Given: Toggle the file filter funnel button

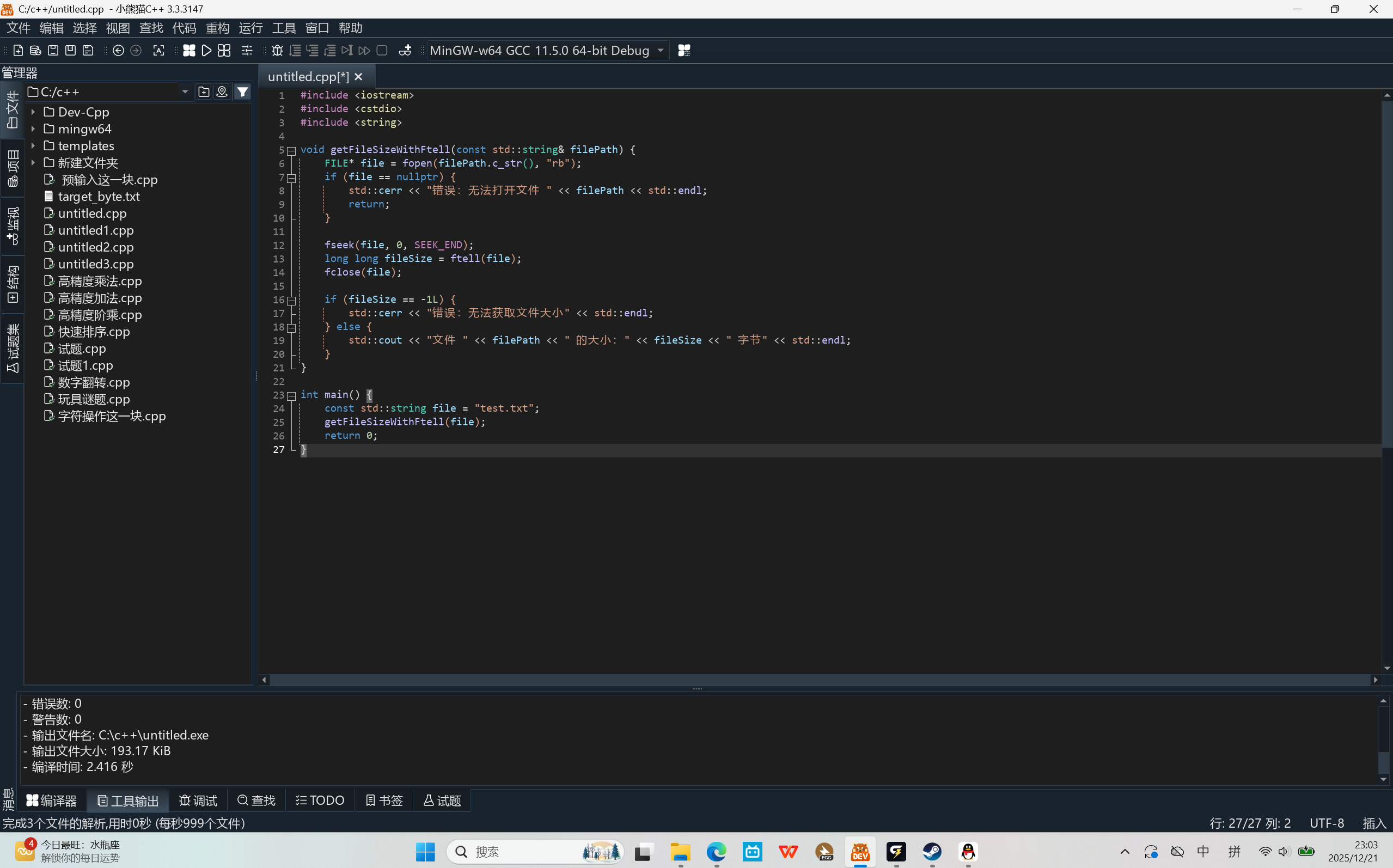Looking at the screenshot, I should (x=243, y=92).
